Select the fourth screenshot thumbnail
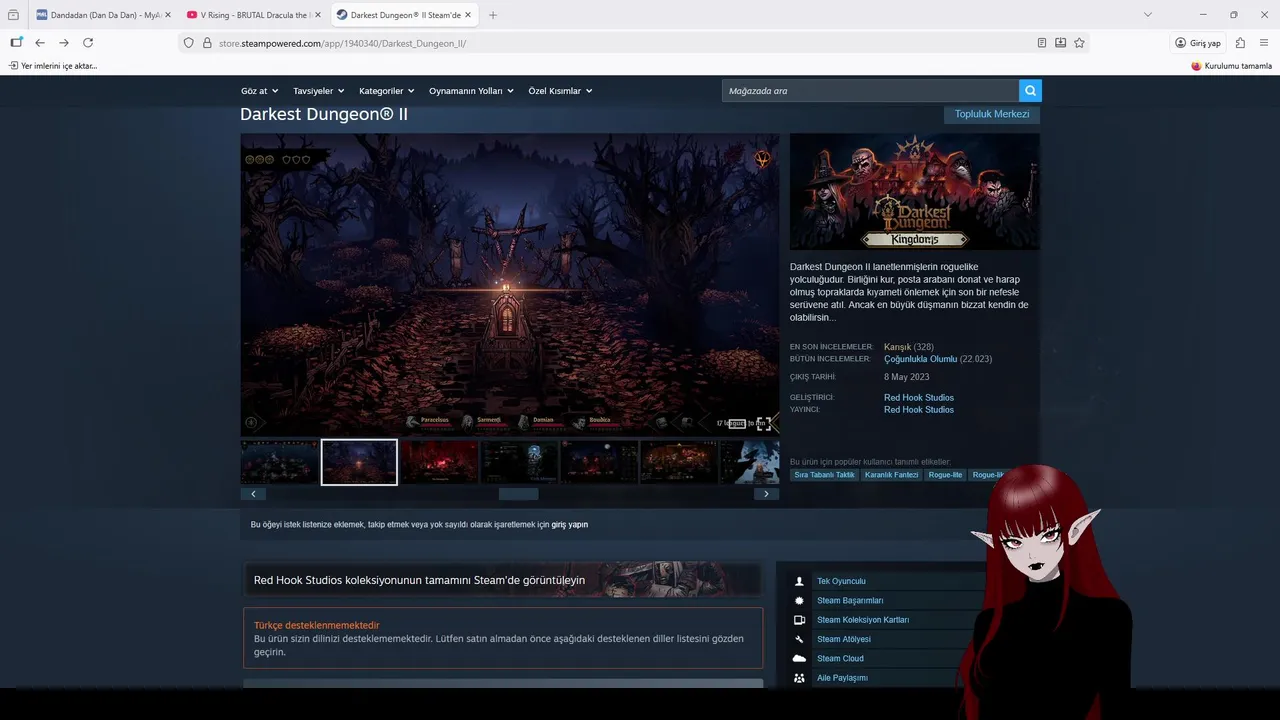Image resolution: width=1280 pixels, height=720 pixels. pyautogui.click(x=519, y=462)
